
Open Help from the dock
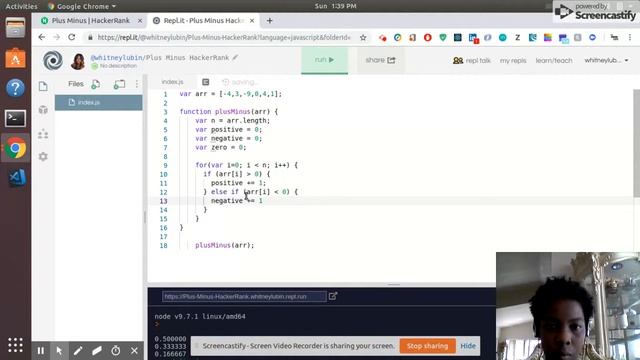click(x=16, y=88)
